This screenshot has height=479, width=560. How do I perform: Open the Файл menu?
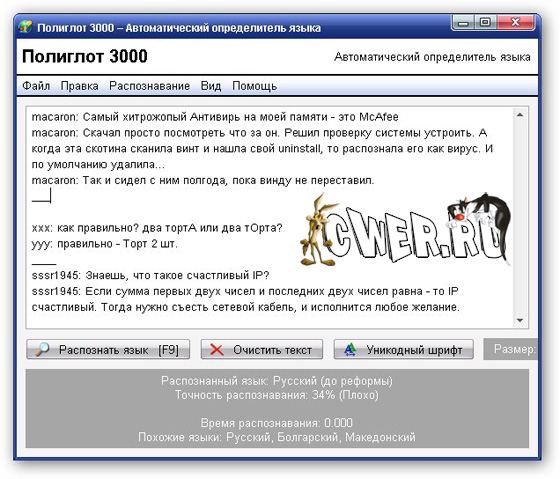click(x=36, y=86)
